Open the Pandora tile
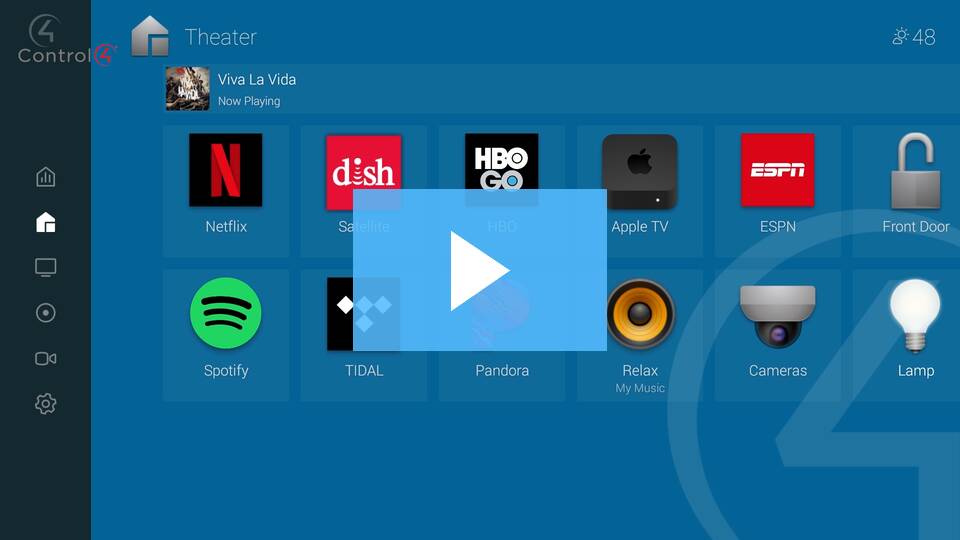960x540 pixels. click(501, 335)
